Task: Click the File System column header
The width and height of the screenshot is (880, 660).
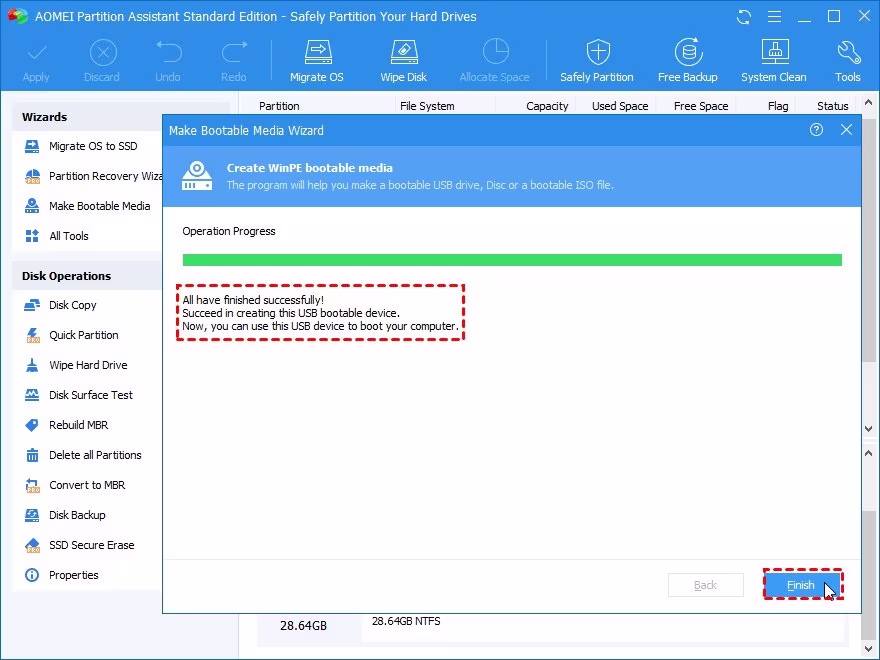Action: pyautogui.click(x=427, y=106)
